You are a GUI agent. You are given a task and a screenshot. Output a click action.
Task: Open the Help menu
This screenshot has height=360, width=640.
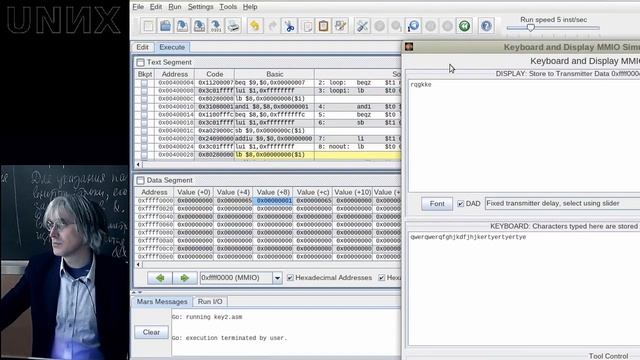(x=250, y=7)
